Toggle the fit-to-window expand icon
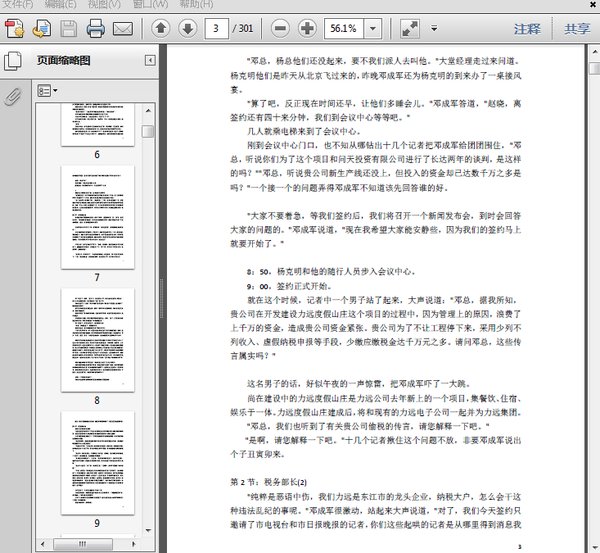600x553 pixels. [409, 28]
